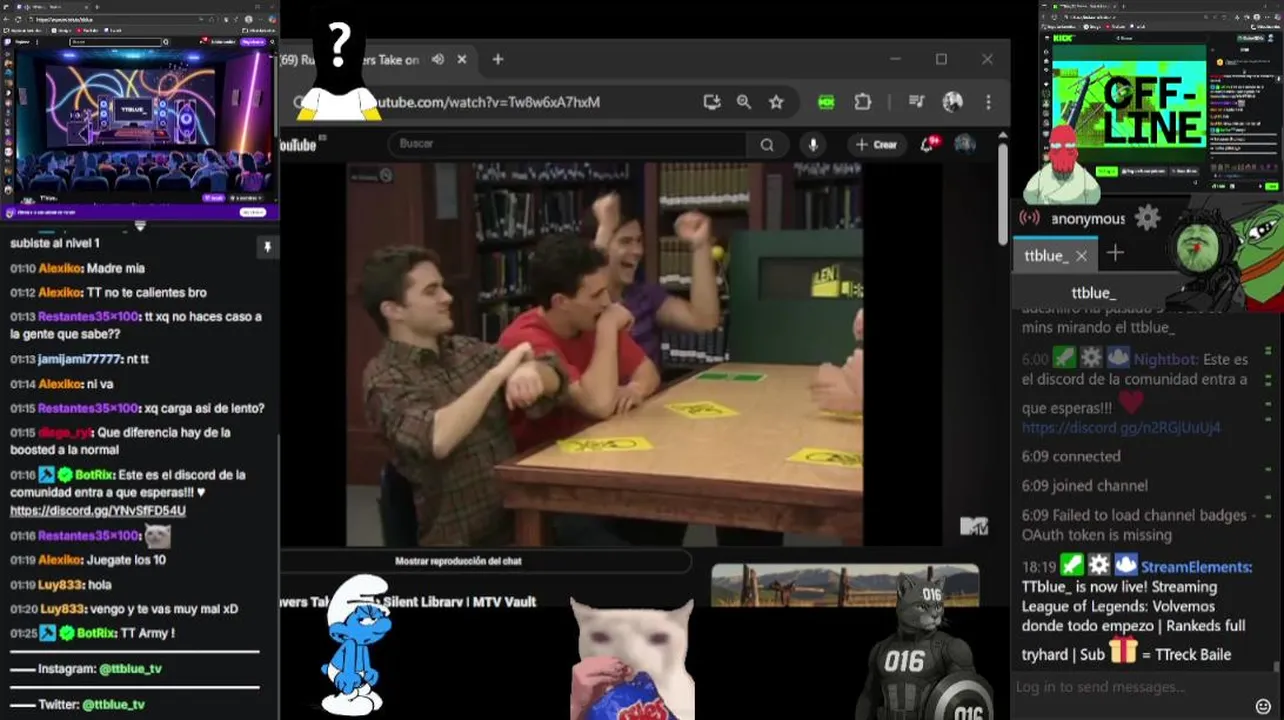Viewport: 1284px width, 720px height.
Task: Close the ttblue_ tab in Chatterino
Action: [x=1081, y=256]
